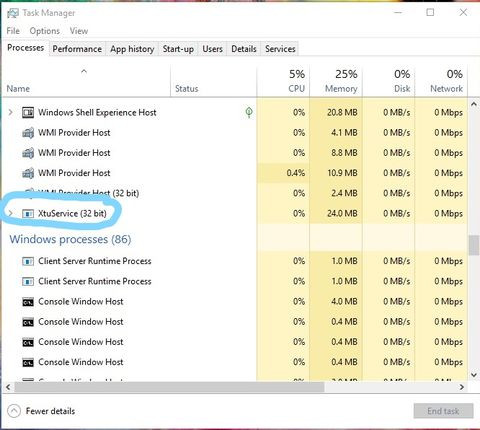Image resolution: width=480 pixels, height=430 pixels.
Task: Switch to the Performance tab
Action: [x=77, y=49]
